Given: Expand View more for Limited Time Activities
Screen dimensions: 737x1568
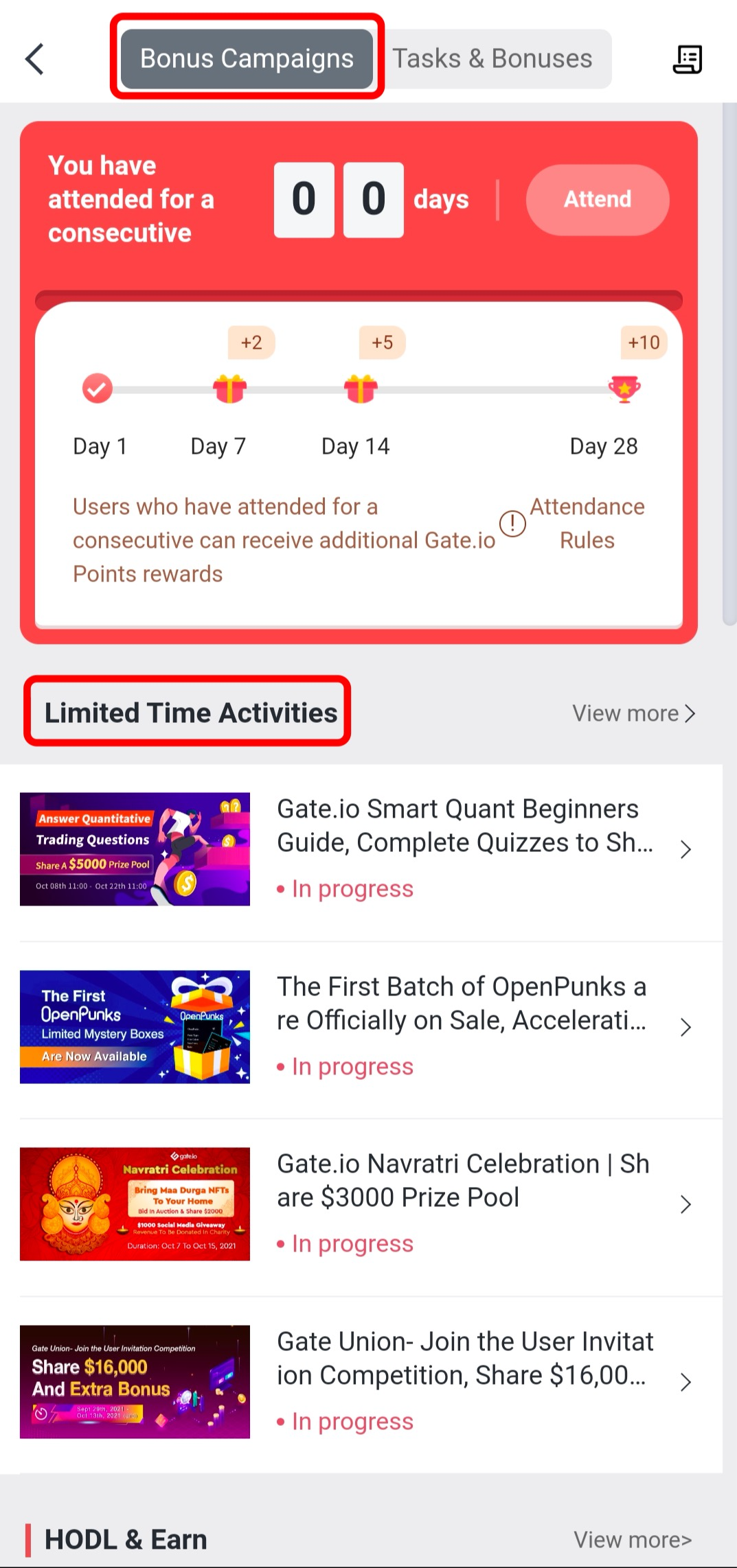Looking at the screenshot, I should click(633, 713).
